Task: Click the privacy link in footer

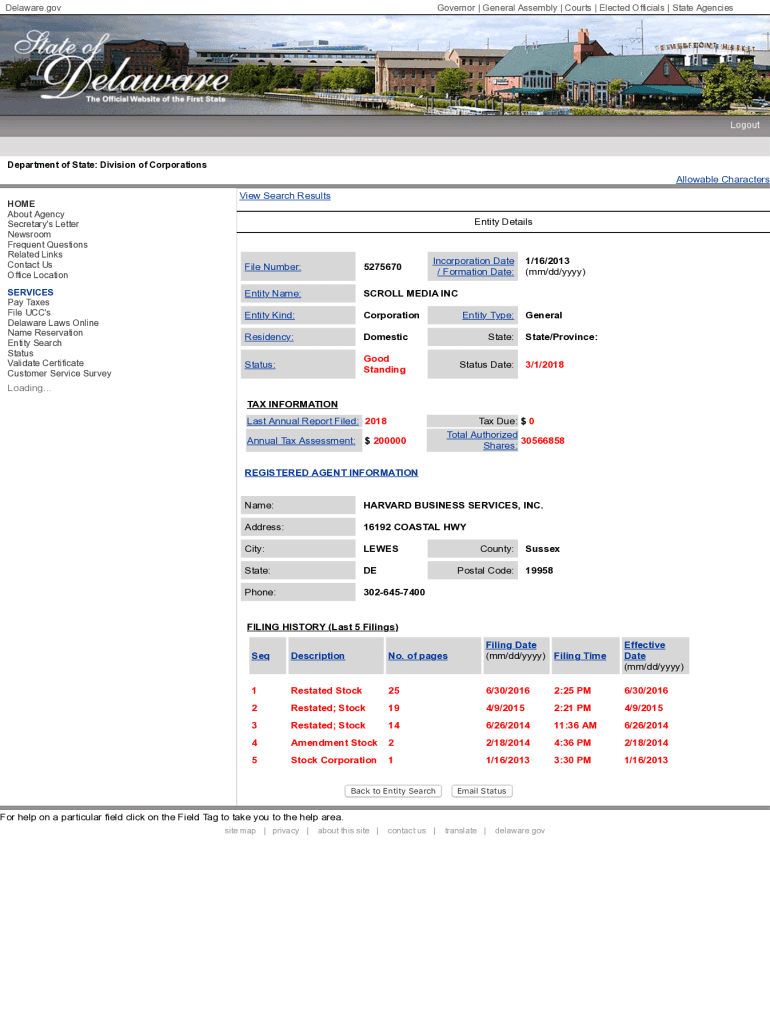Action: pyautogui.click(x=285, y=831)
